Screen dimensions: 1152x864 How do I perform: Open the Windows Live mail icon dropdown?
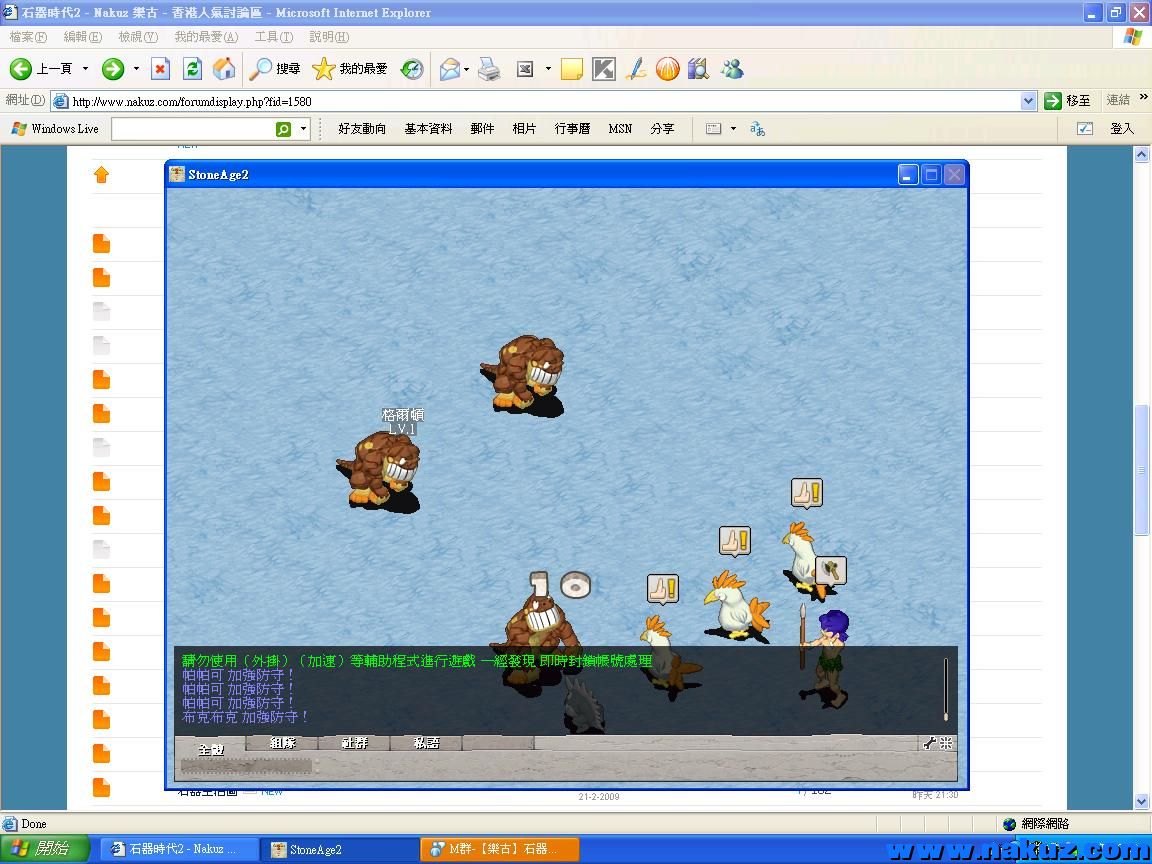(732, 129)
